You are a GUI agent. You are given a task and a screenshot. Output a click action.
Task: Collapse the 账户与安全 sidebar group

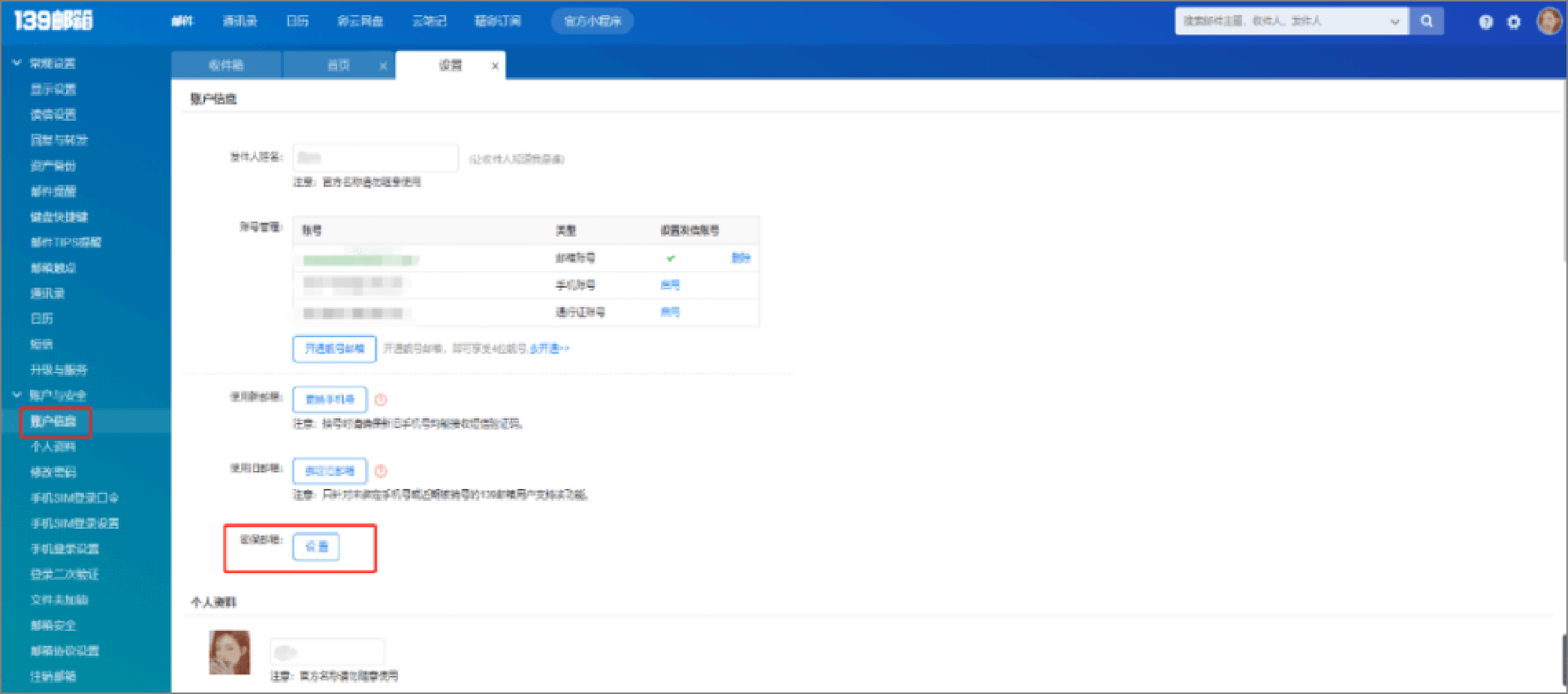(x=17, y=394)
